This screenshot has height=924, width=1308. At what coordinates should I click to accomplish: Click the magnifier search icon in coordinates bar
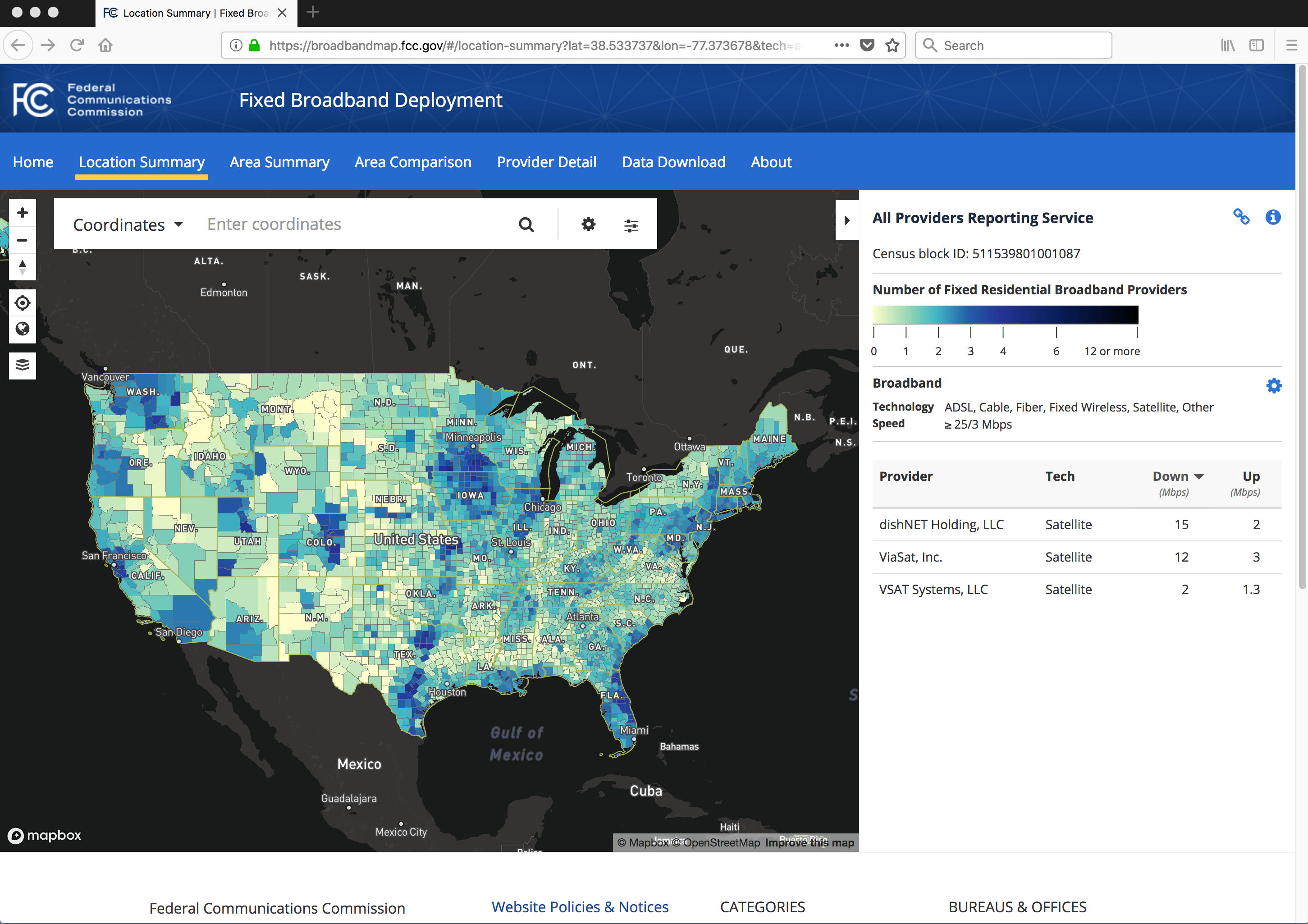click(x=526, y=224)
